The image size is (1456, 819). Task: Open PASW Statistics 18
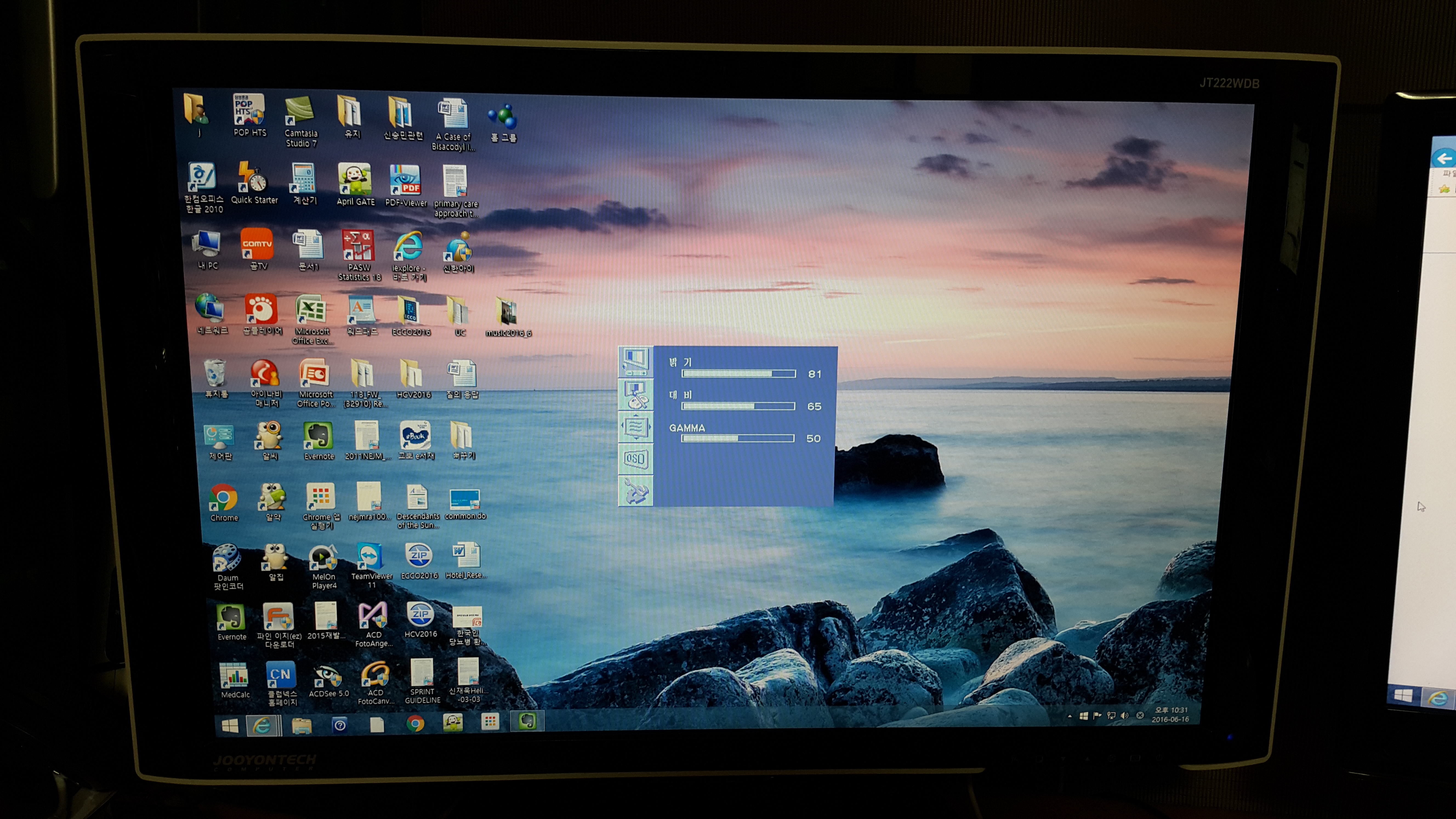coord(359,255)
